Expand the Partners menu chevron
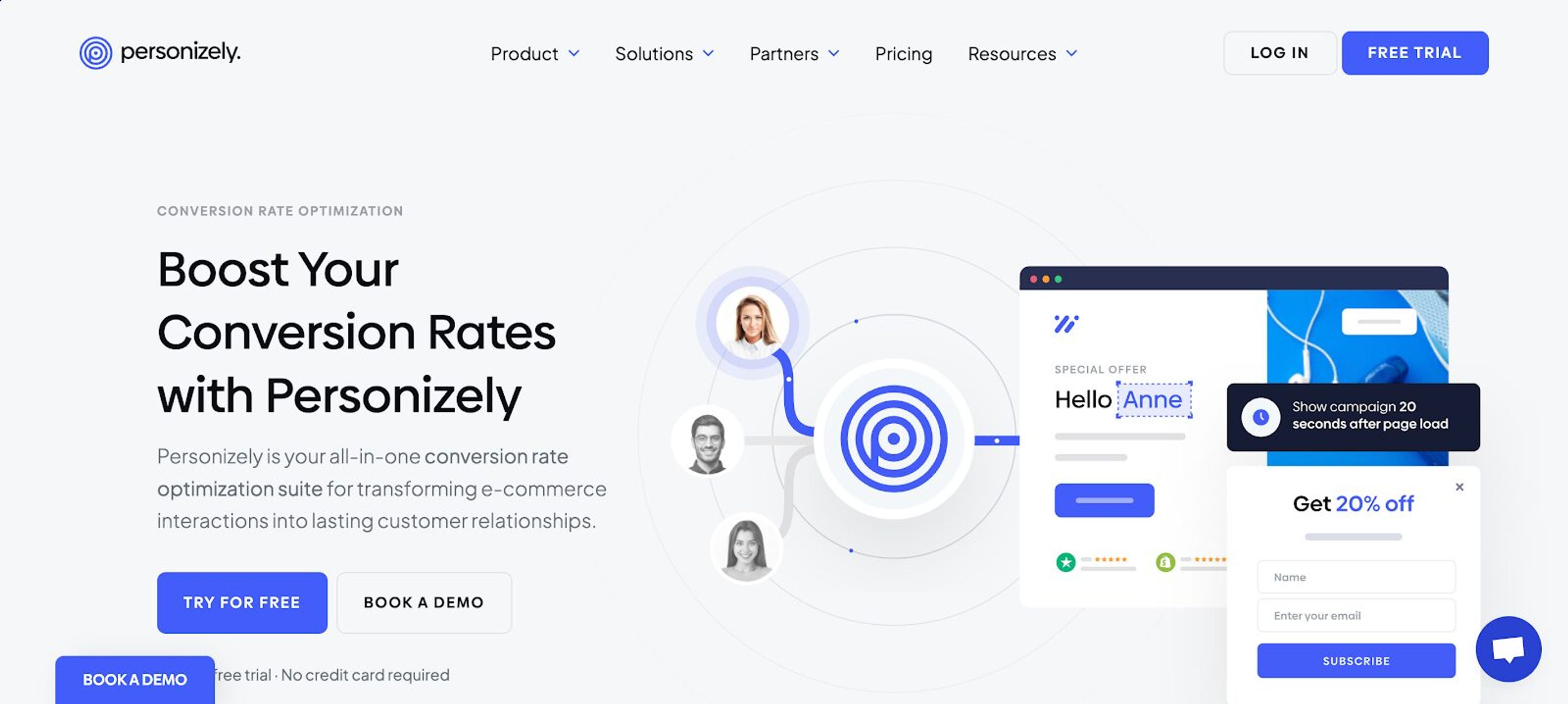 tap(834, 54)
